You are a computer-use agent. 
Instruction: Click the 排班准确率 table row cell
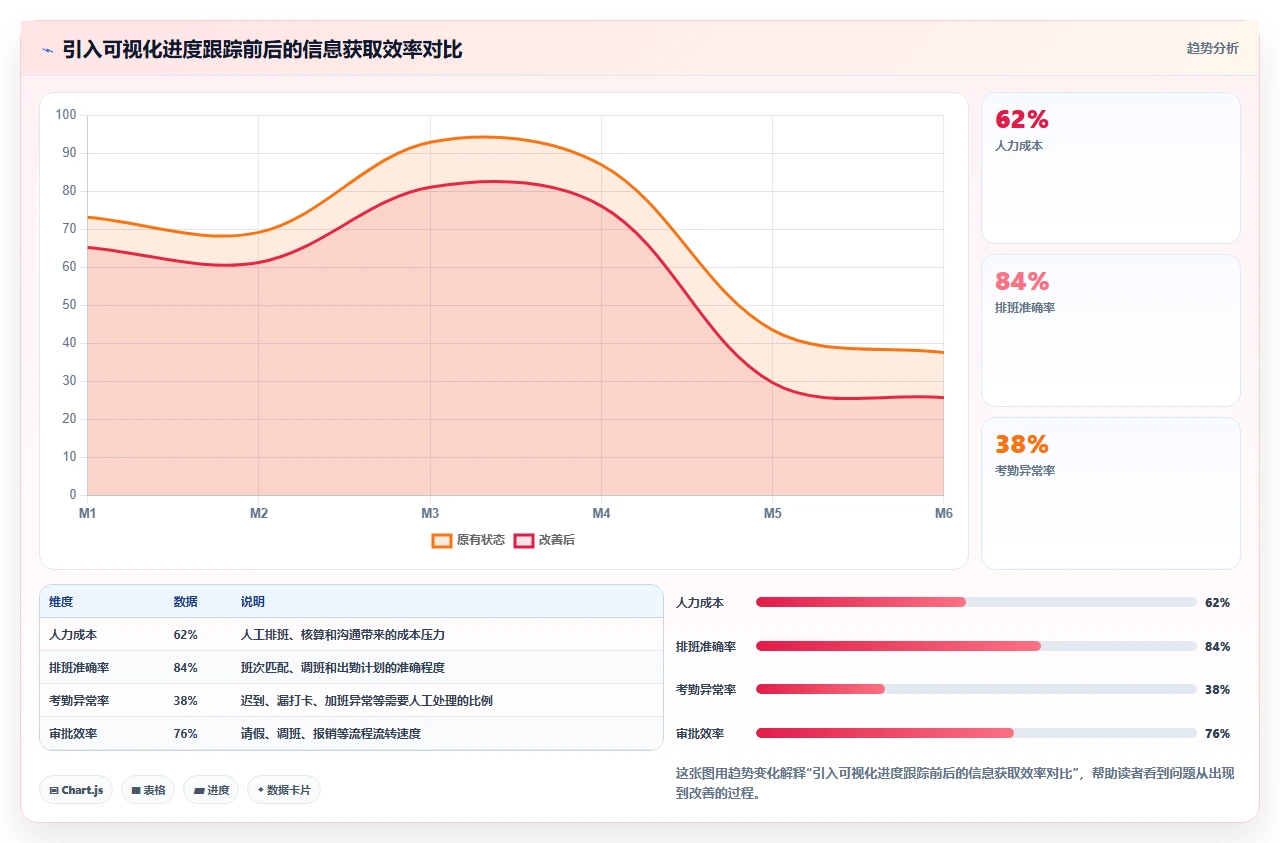[x=79, y=668]
